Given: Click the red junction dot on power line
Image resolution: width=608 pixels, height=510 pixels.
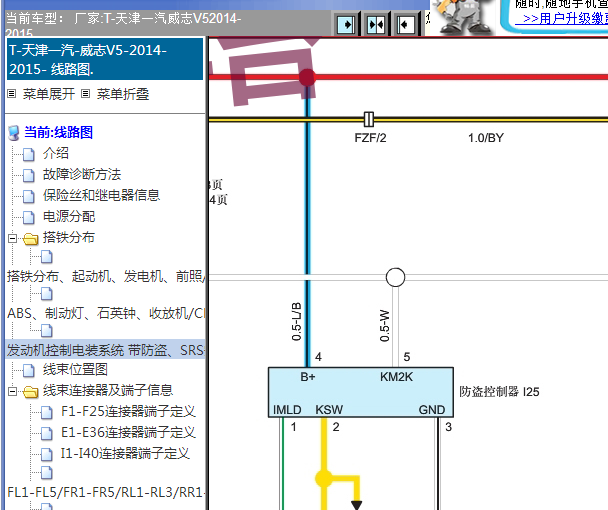Looking at the screenshot, I should tap(307, 78).
